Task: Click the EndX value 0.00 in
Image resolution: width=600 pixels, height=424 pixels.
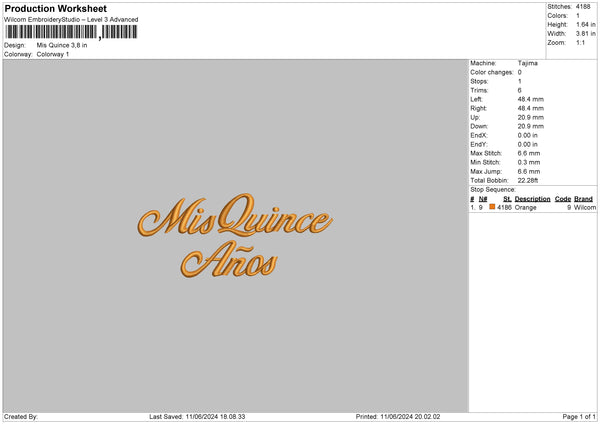Action: [x=528, y=135]
